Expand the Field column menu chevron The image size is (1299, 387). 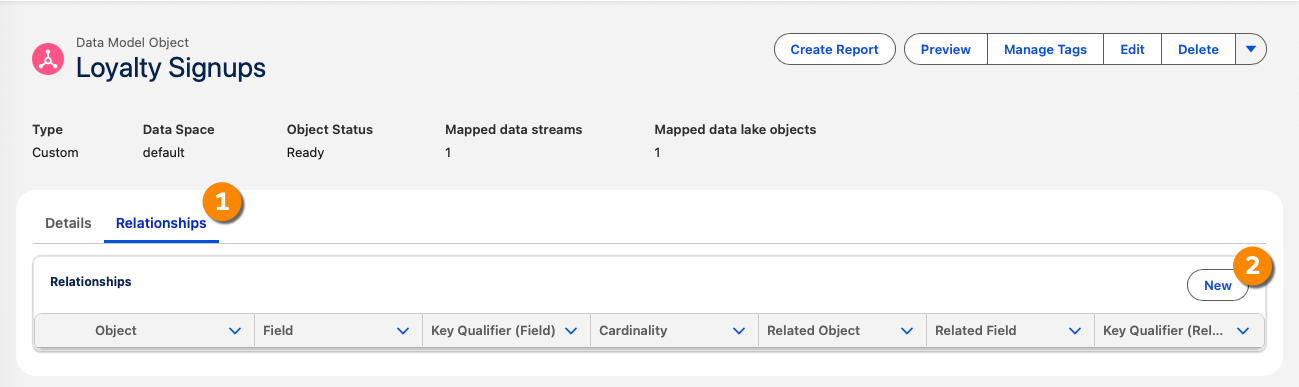point(403,330)
